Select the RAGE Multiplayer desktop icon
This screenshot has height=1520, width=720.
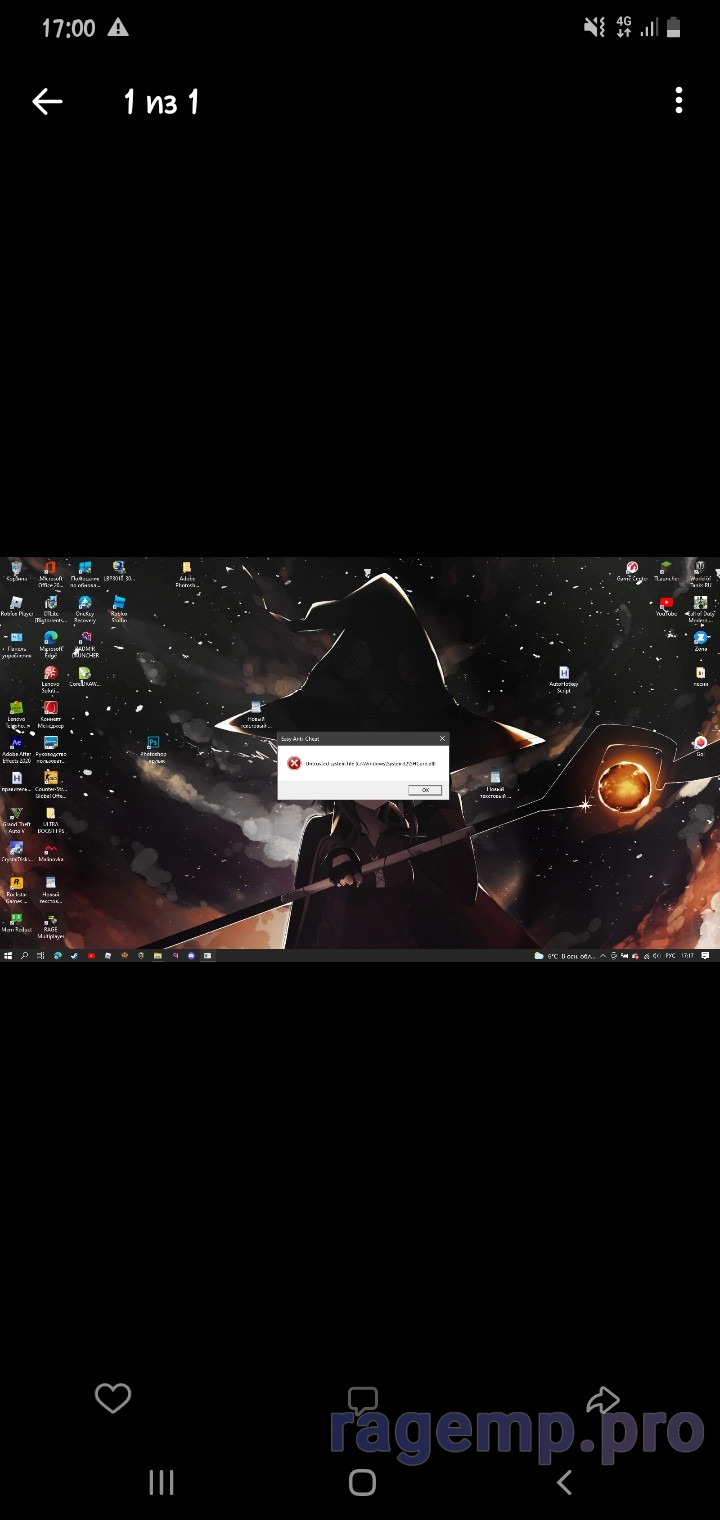point(50,926)
